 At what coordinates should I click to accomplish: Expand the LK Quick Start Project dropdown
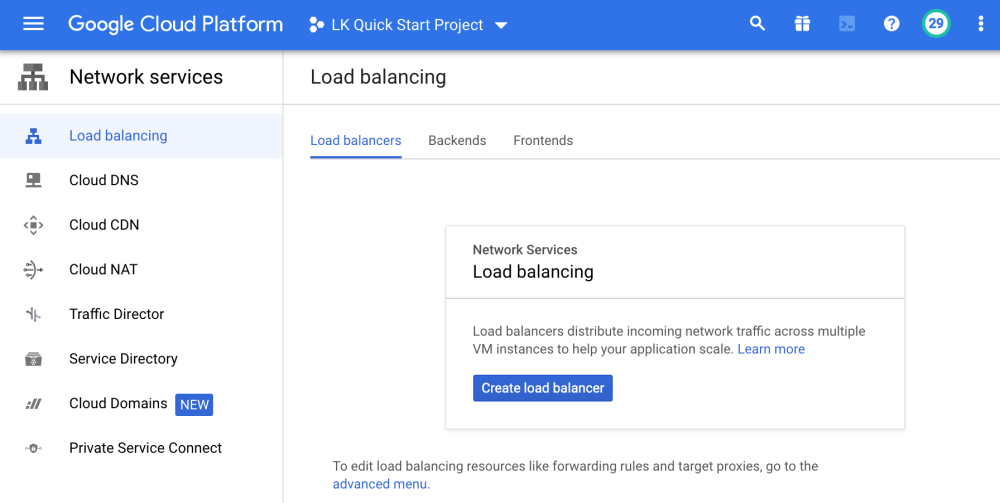point(410,25)
